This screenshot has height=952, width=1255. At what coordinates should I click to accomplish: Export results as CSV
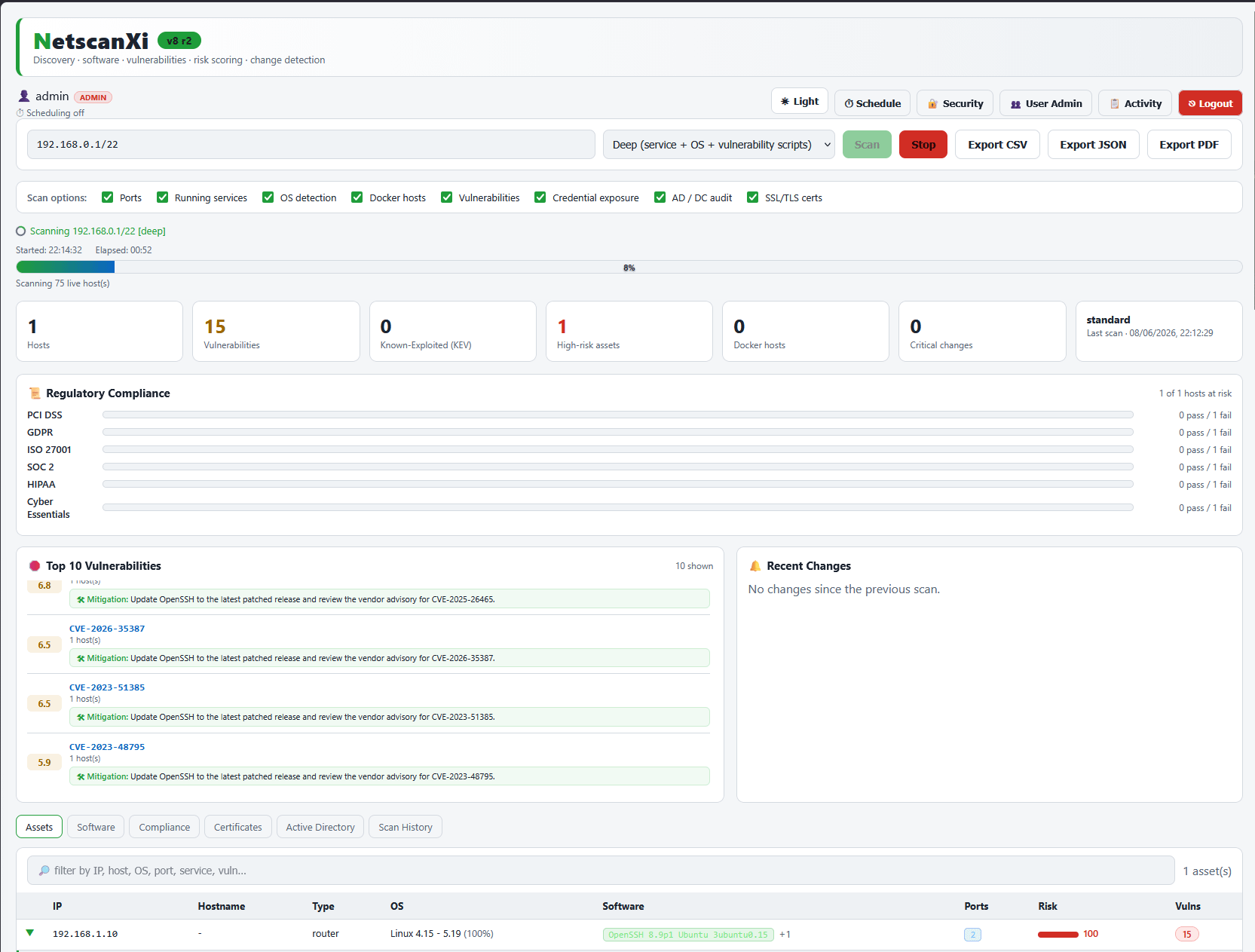pos(997,145)
